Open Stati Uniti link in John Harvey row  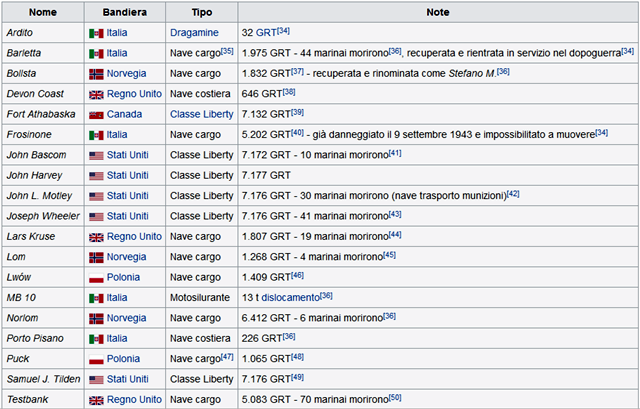pos(128,176)
